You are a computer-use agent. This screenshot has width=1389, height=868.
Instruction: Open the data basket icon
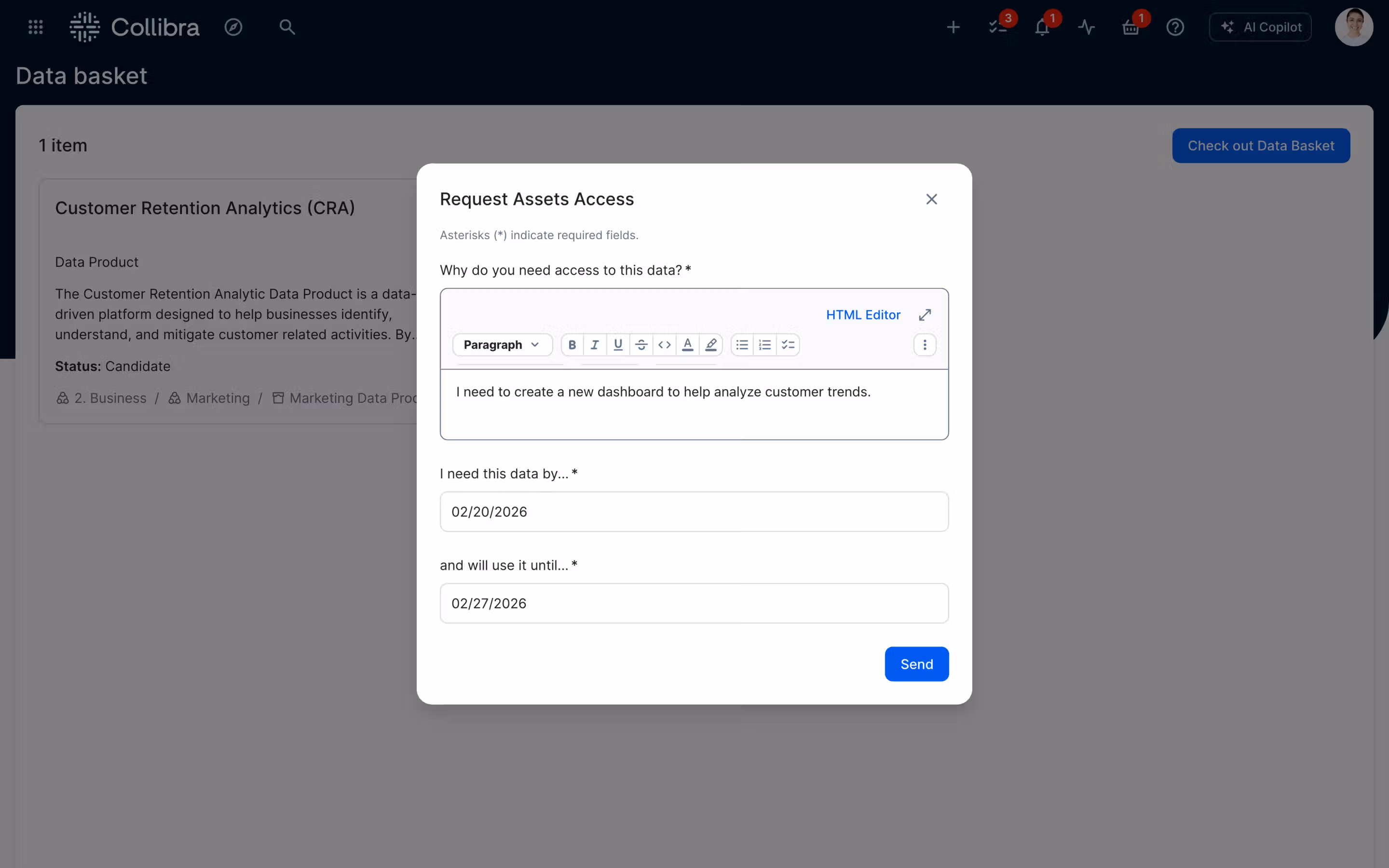point(1130,27)
